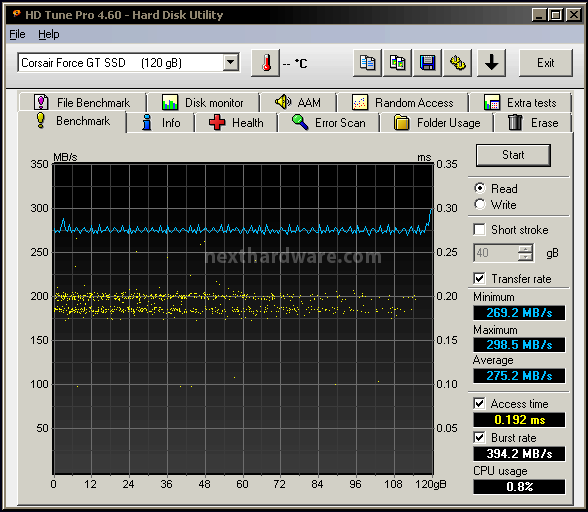588x512 pixels.
Task: Toggle the Burst rate checkbox
Action: tap(479, 437)
